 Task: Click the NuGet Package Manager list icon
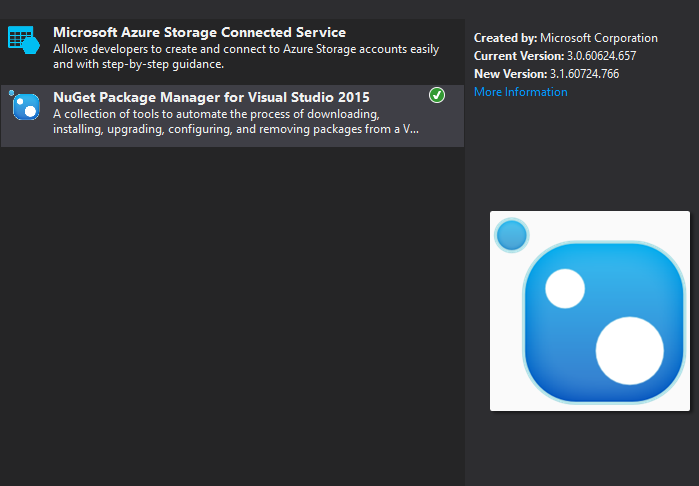click(x=25, y=105)
